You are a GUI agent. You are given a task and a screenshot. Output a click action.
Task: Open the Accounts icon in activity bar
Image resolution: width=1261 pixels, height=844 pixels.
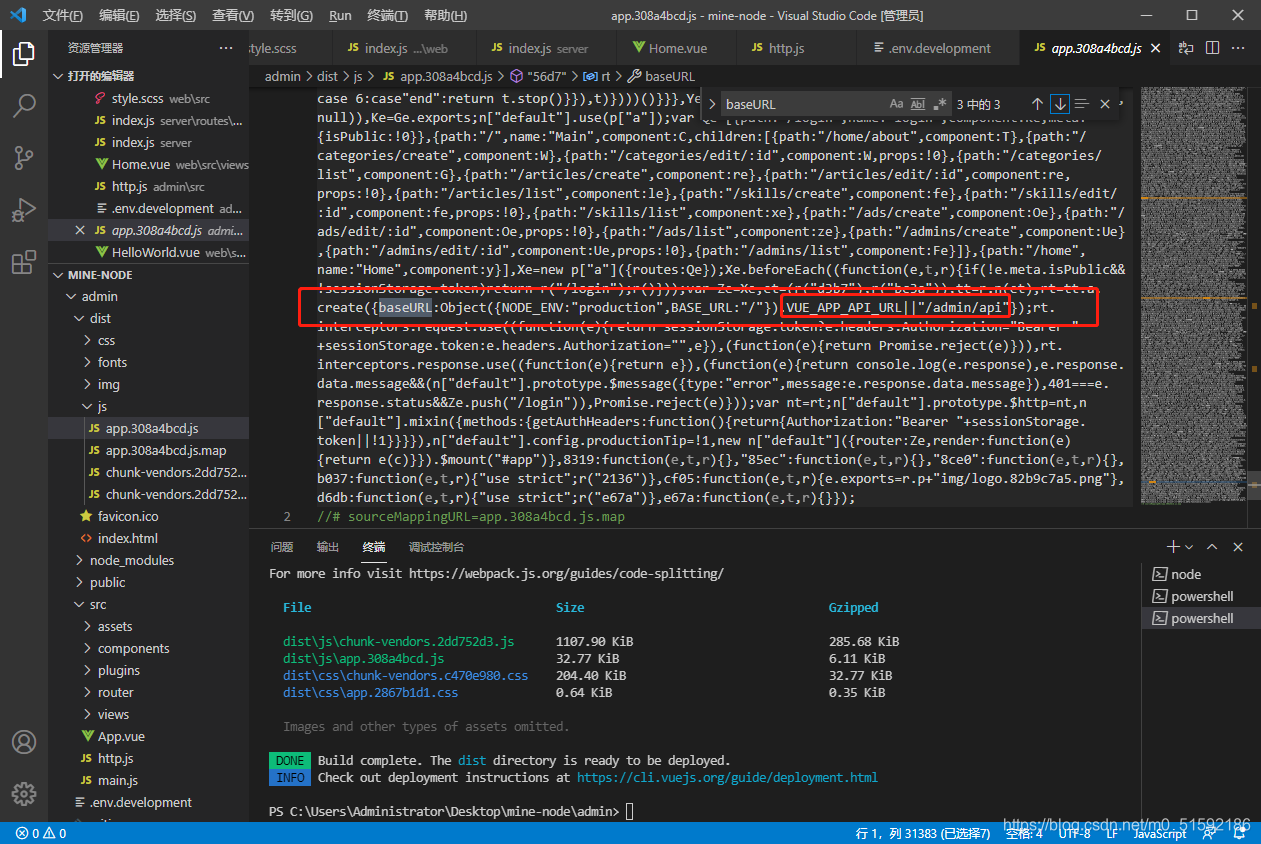(24, 743)
